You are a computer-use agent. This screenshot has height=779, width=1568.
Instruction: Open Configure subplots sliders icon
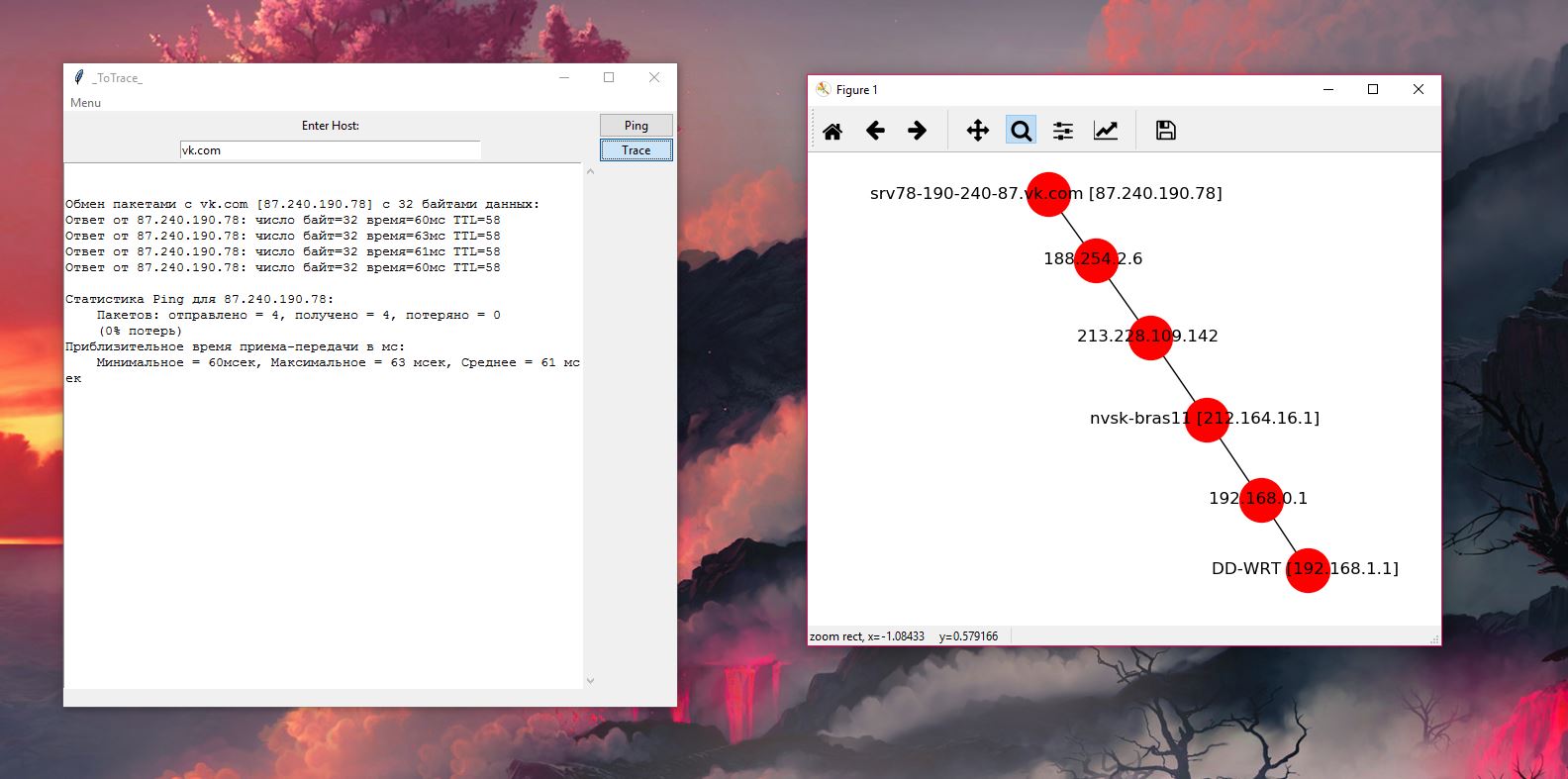1063,131
